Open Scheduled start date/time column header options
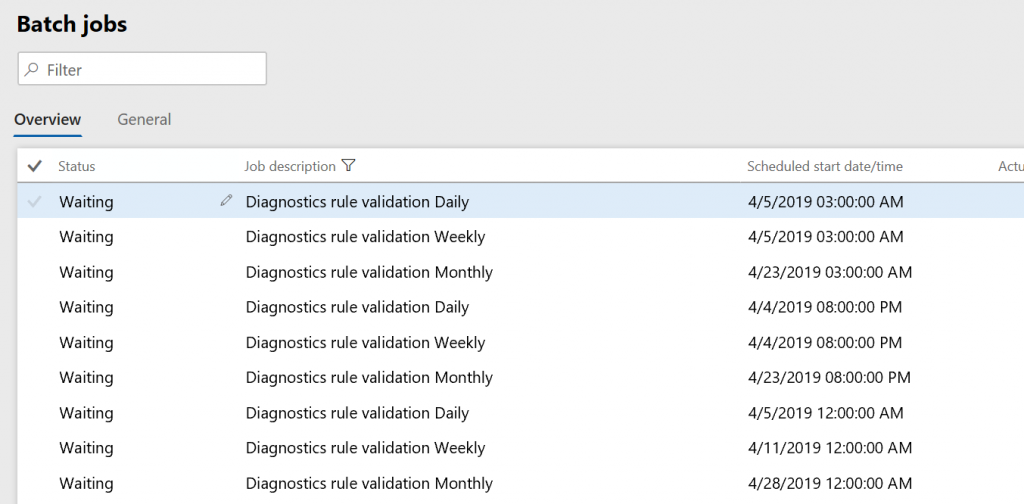Viewport: 1024px width, 504px height. (x=824, y=166)
